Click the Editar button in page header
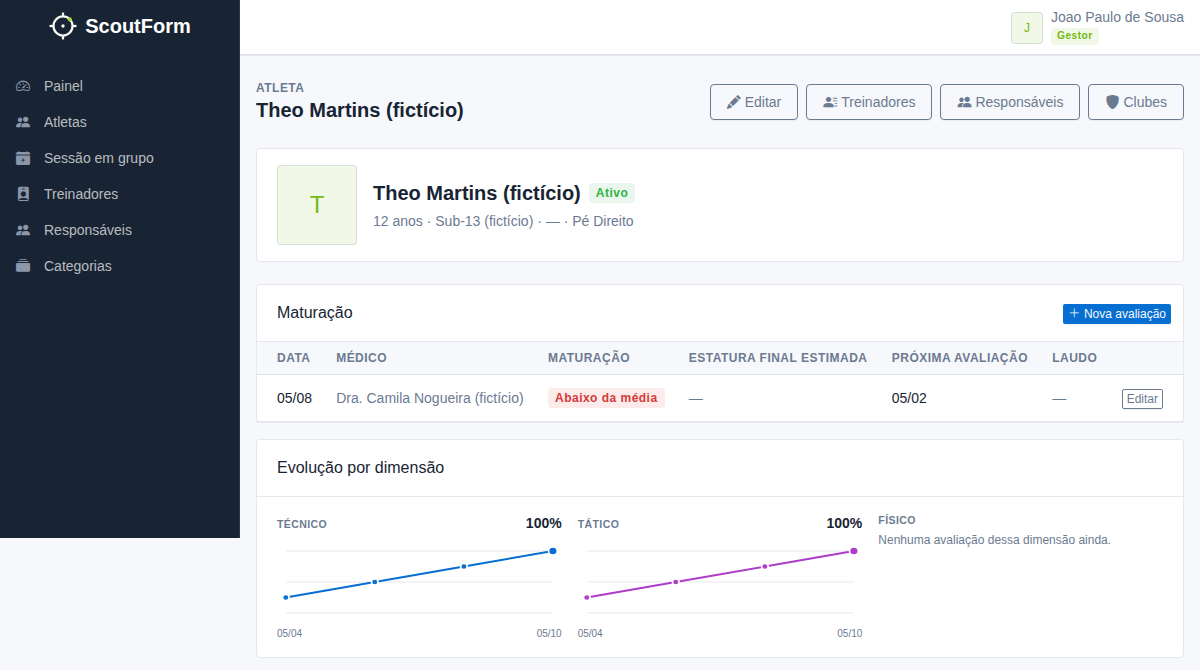 pos(754,102)
